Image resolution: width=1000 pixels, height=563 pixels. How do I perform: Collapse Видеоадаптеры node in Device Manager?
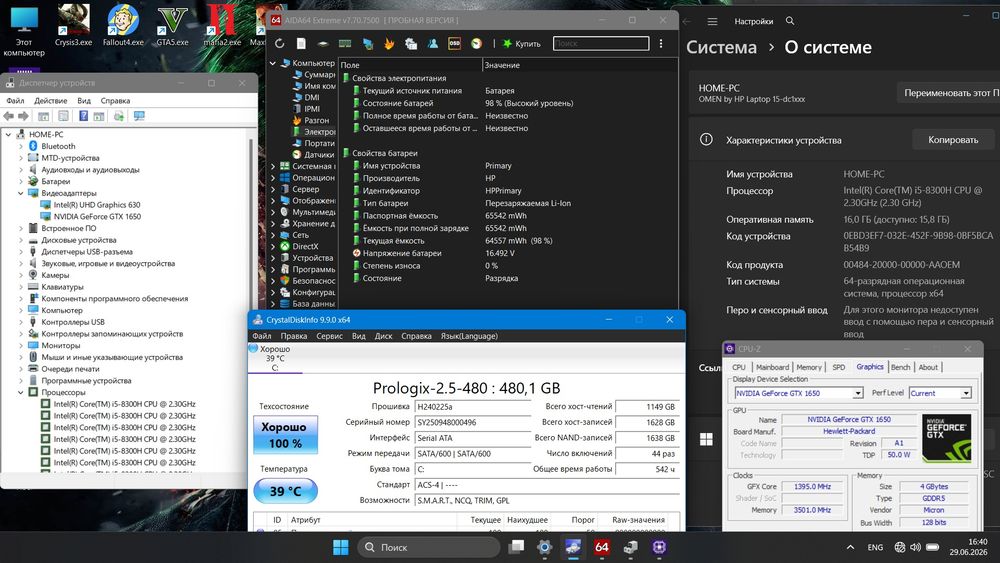click(x=20, y=193)
